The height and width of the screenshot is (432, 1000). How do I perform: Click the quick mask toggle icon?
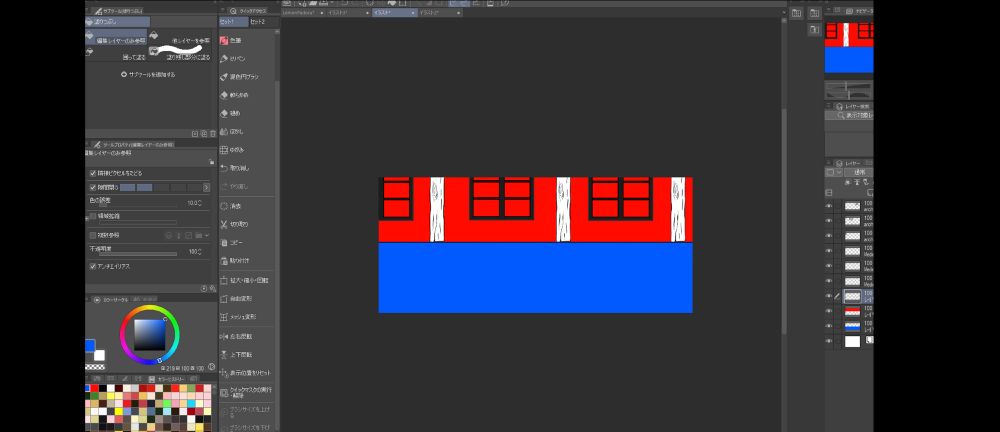pyautogui.click(x=224, y=391)
